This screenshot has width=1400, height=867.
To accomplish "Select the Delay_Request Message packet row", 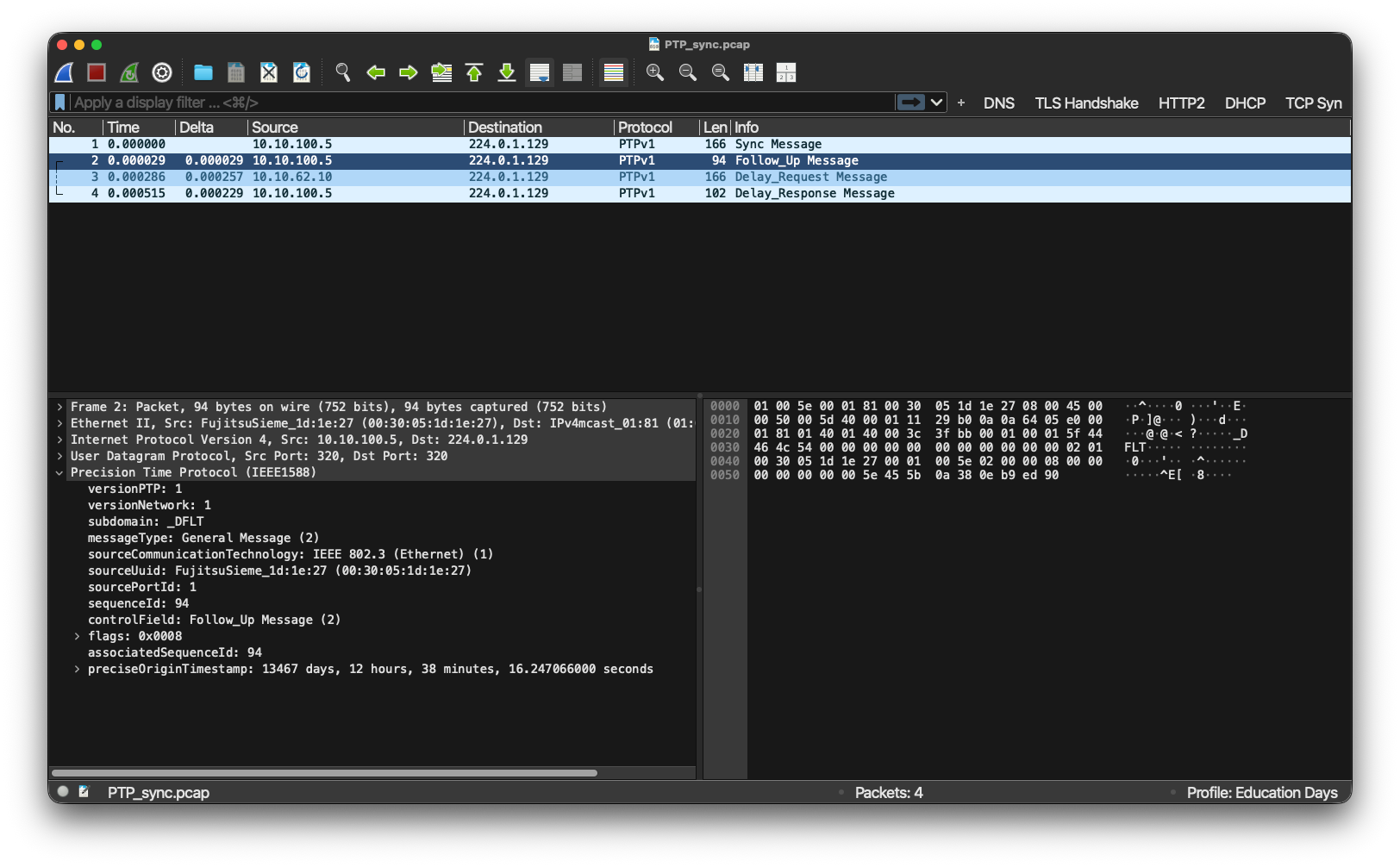I will click(x=700, y=177).
